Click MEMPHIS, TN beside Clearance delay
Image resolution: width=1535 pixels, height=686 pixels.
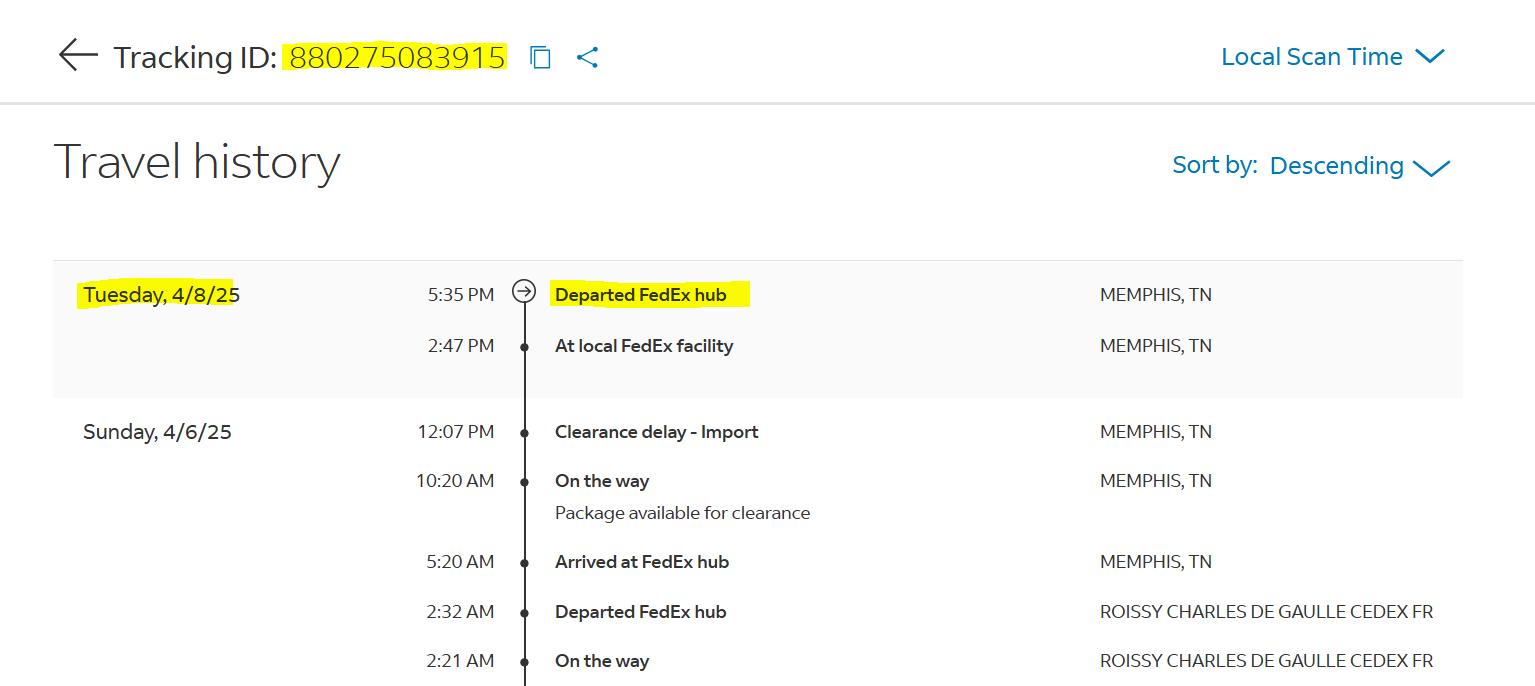[1156, 432]
